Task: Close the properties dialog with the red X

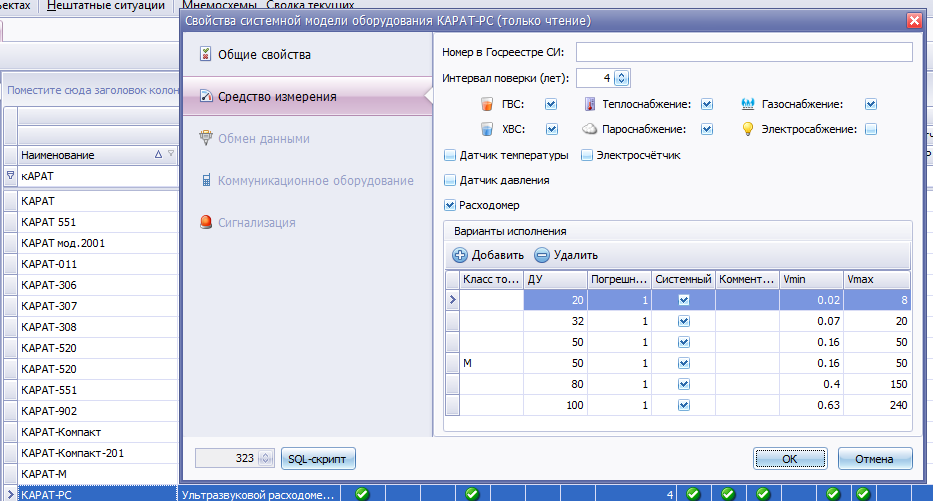Action: (x=914, y=21)
